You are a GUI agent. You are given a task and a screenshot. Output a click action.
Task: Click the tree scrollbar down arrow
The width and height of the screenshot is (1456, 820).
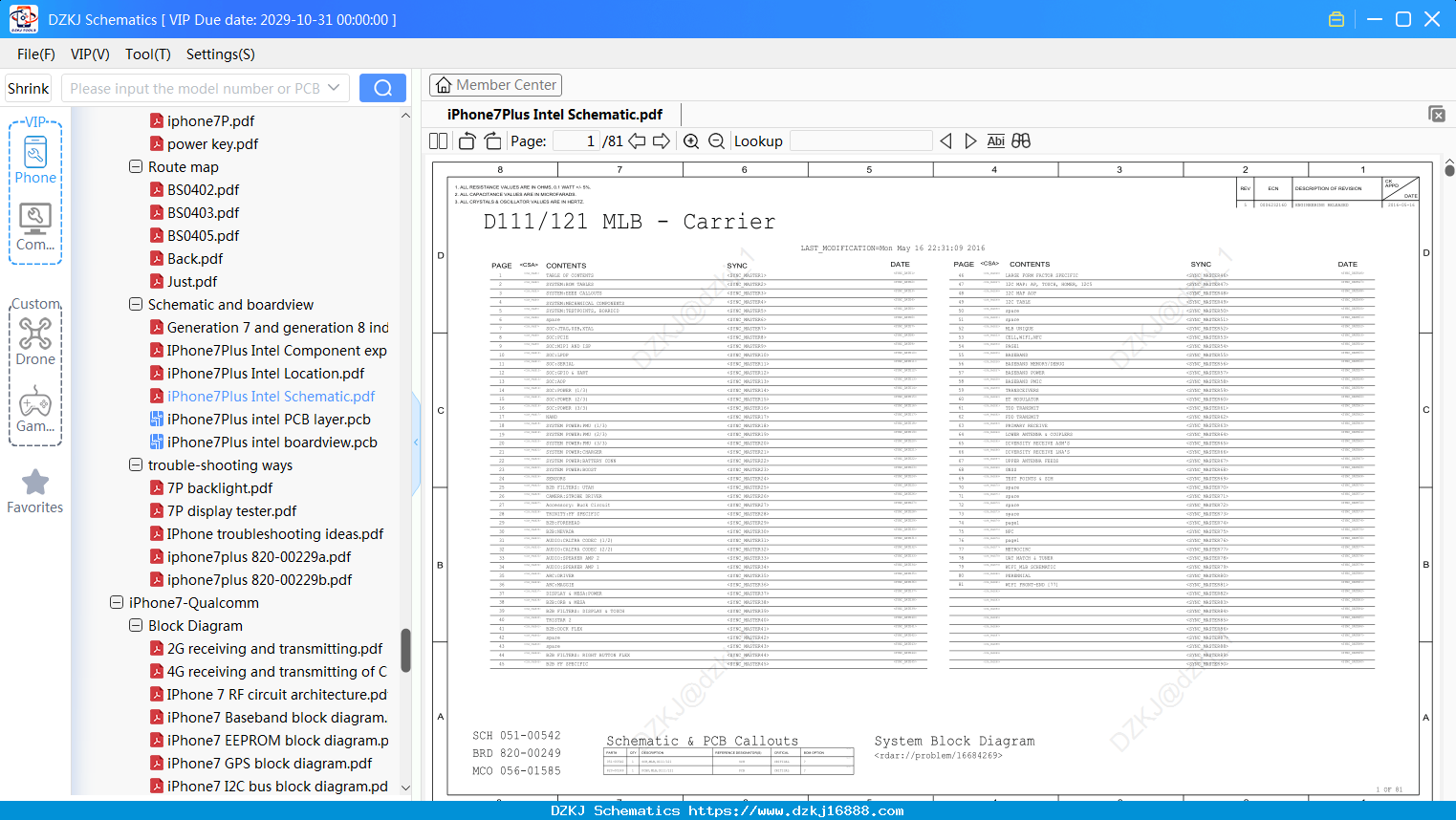[x=405, y=788]
